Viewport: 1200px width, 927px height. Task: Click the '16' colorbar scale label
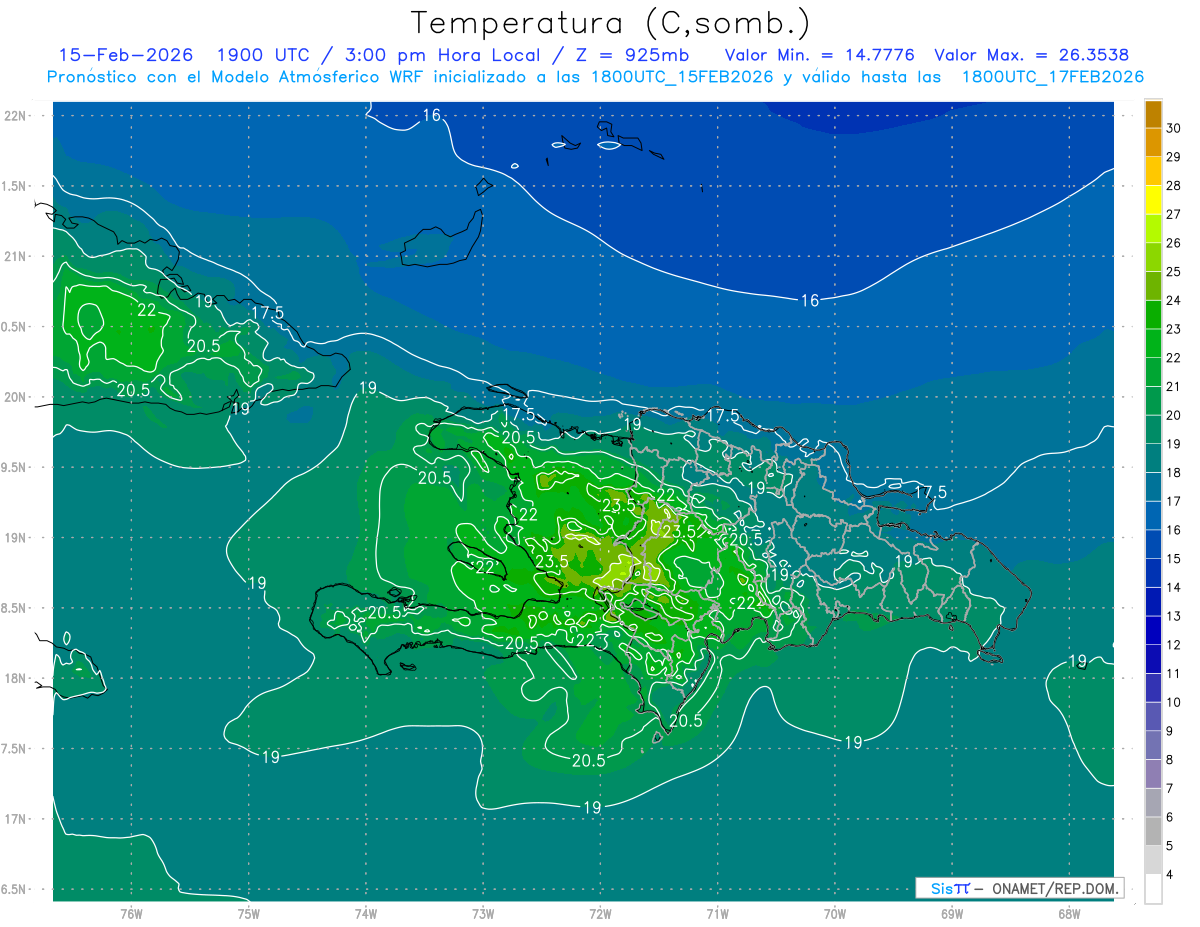point(1174,530)
